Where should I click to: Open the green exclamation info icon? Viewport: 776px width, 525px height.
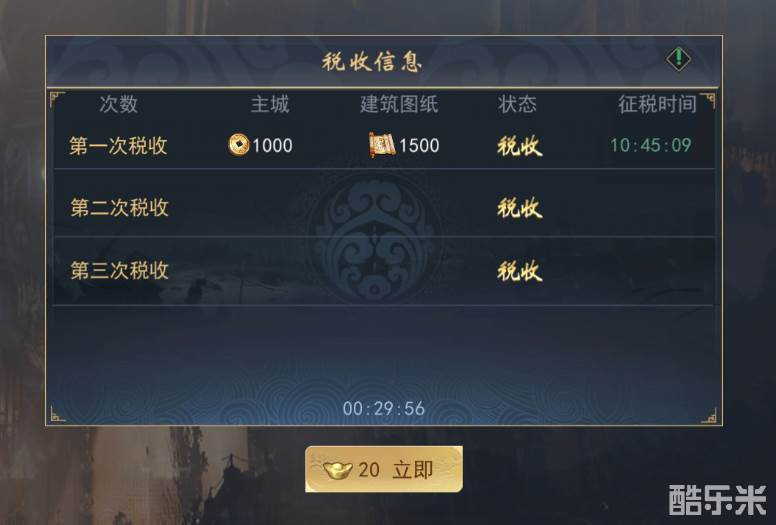(679, 59)
